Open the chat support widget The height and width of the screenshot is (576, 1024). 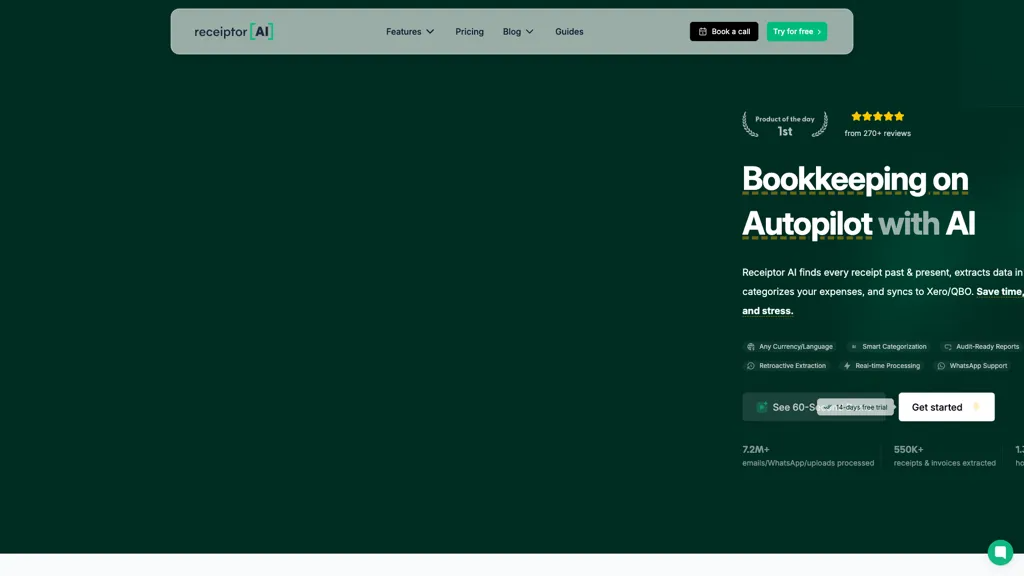[x=1000, y=552]
